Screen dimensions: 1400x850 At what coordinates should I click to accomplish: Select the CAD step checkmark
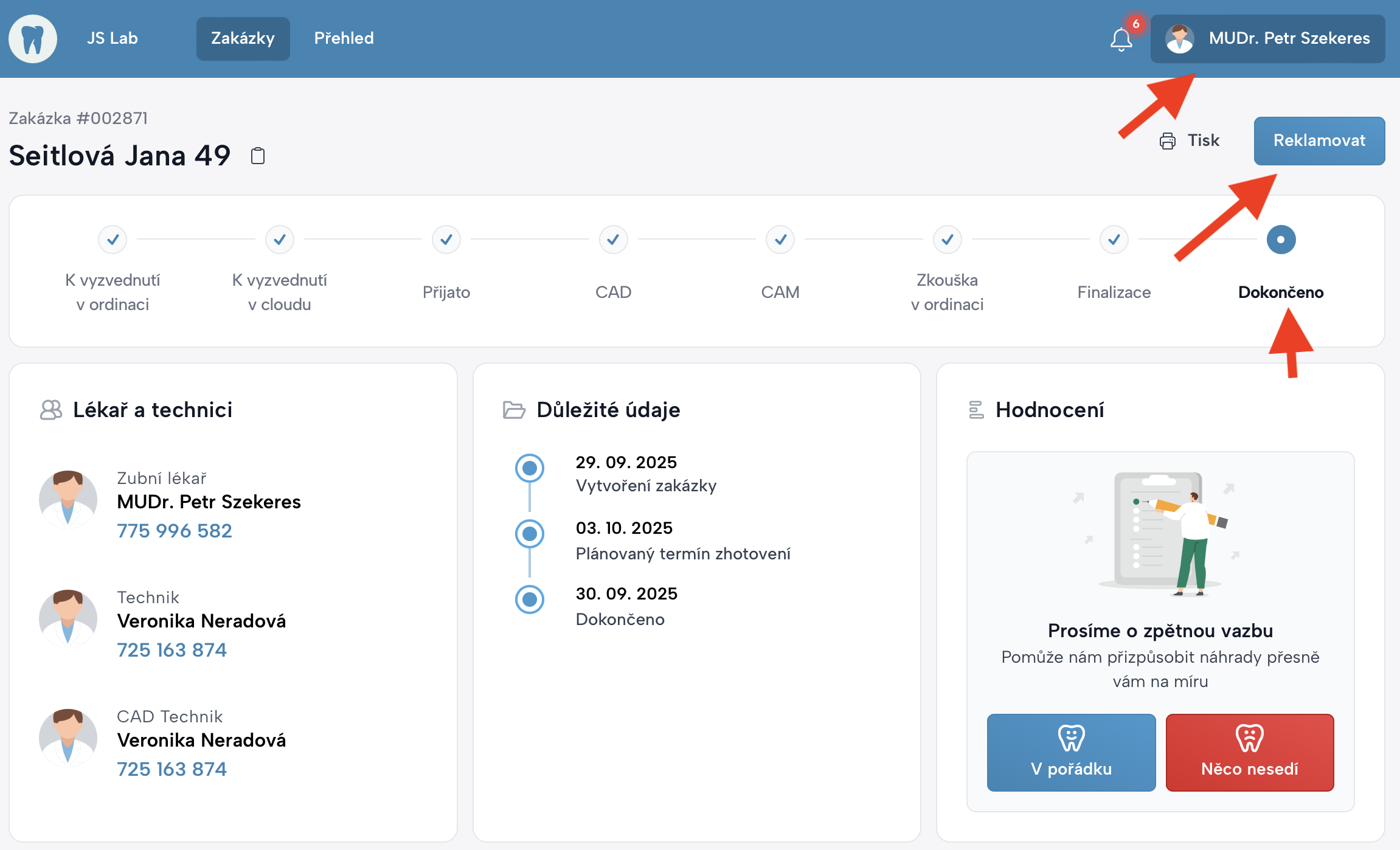pos(613,240)
